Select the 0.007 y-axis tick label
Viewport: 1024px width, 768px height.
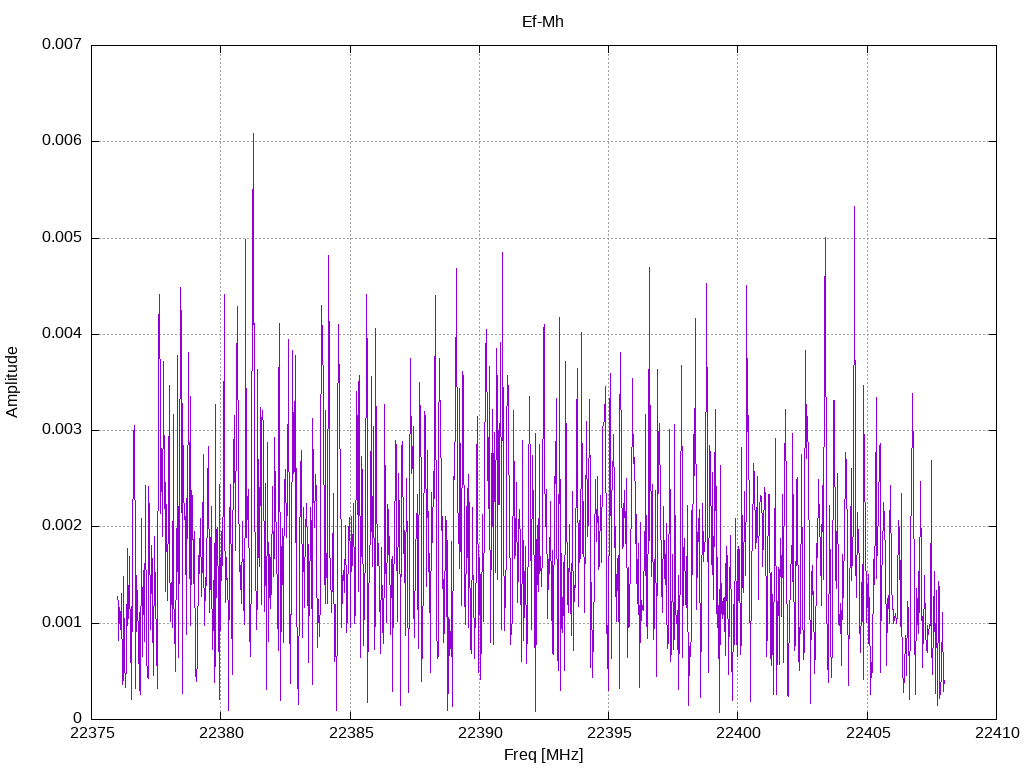tap(61, 45)
